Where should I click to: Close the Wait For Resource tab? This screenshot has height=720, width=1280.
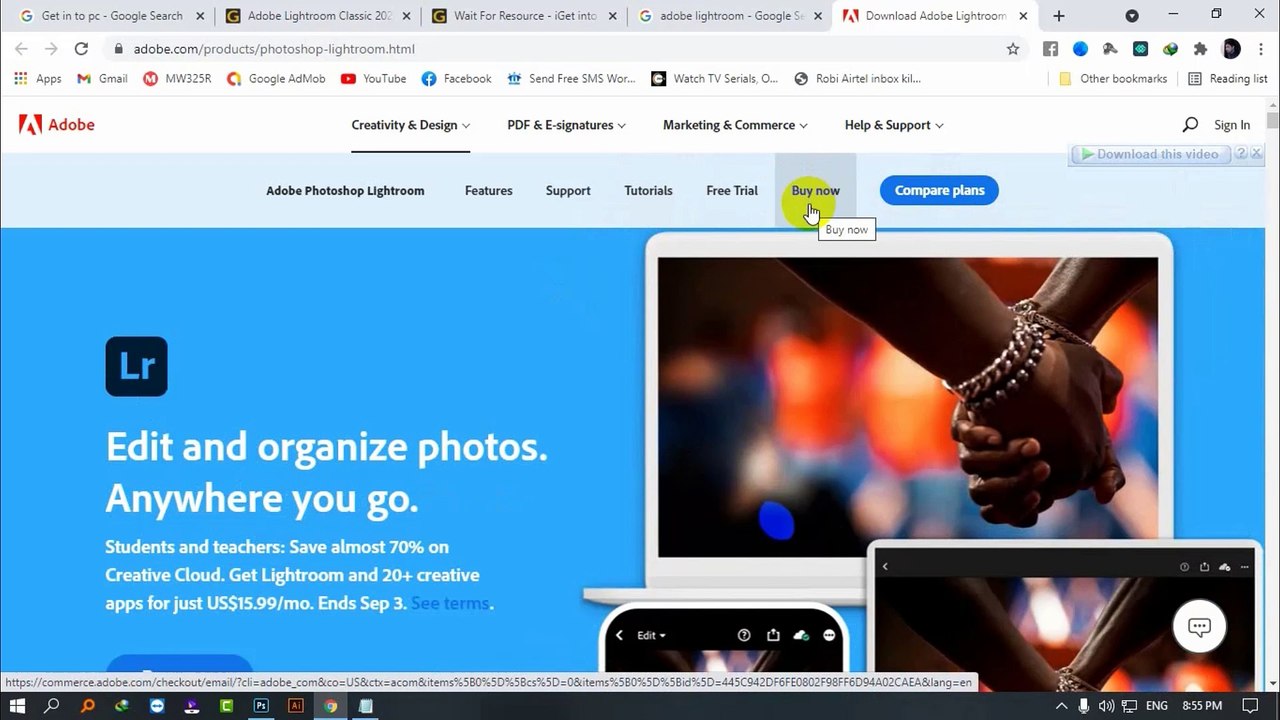pos(613,16)
